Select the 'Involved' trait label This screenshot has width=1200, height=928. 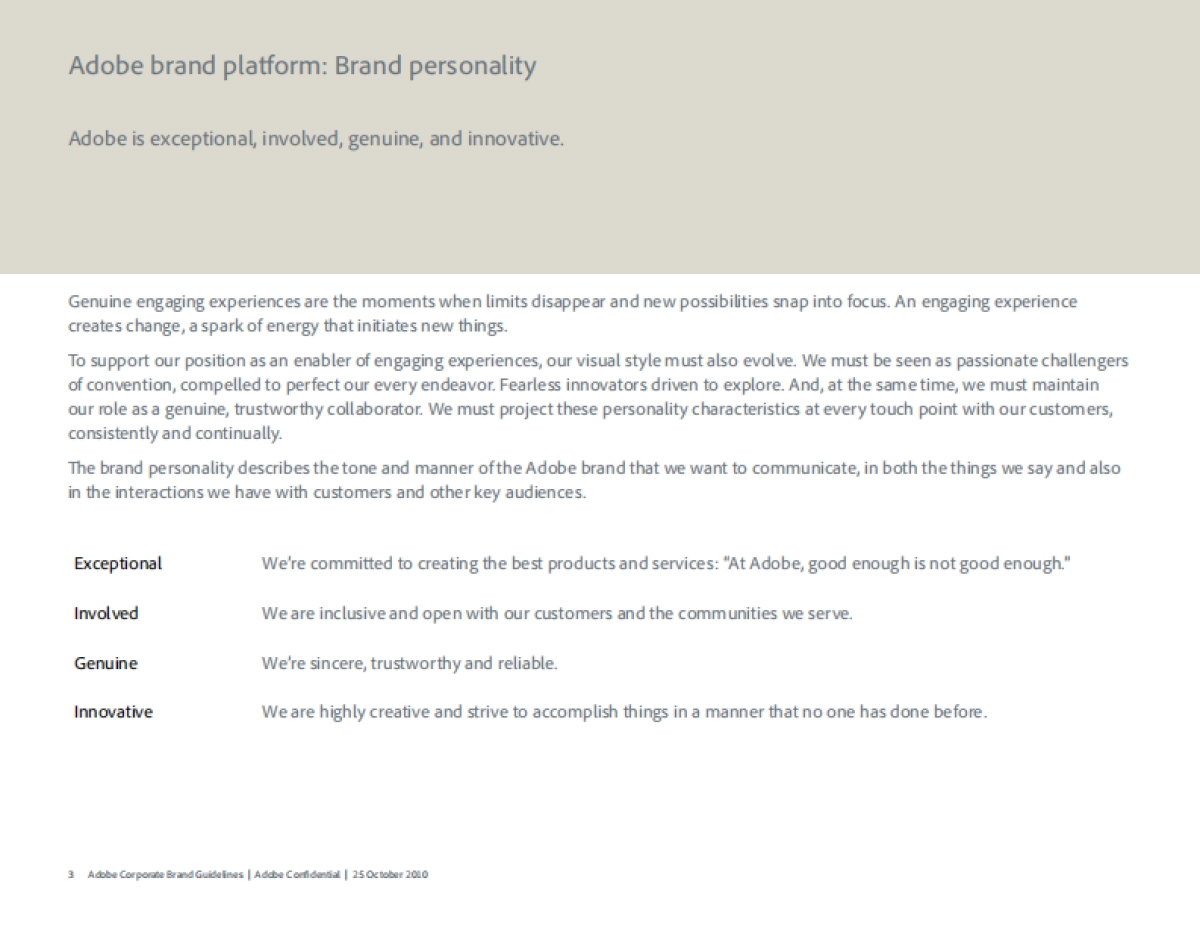[106, 614]
